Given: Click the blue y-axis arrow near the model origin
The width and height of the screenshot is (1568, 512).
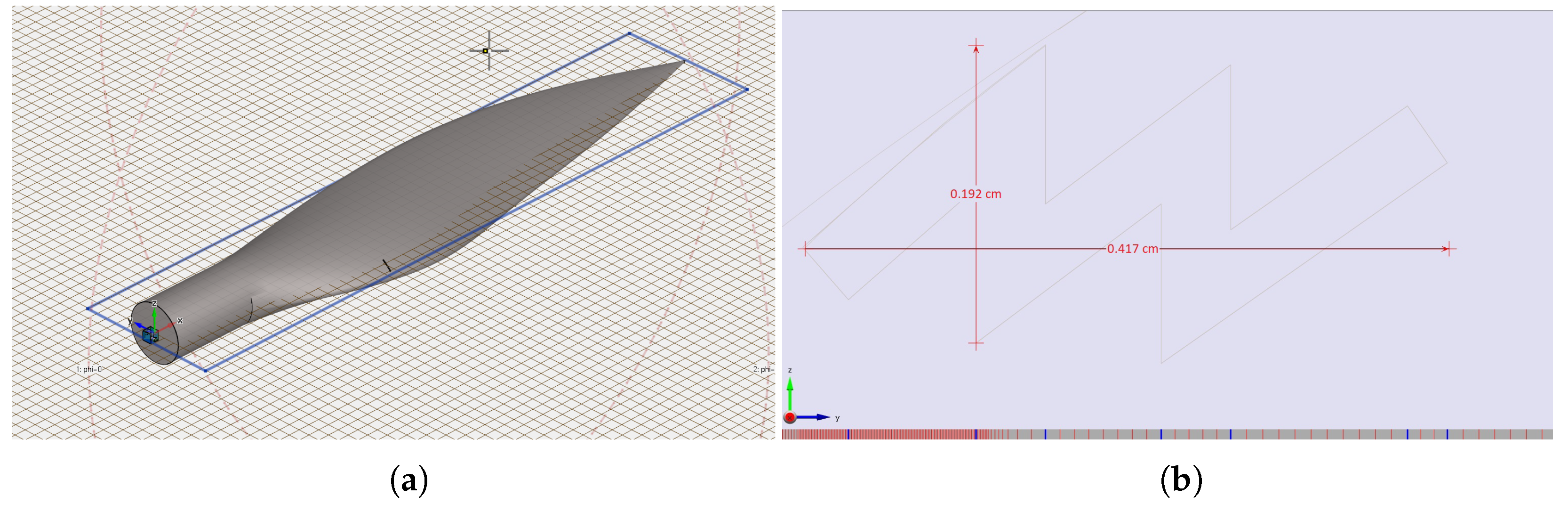Looking at the screenshot, I should point(139,326).
